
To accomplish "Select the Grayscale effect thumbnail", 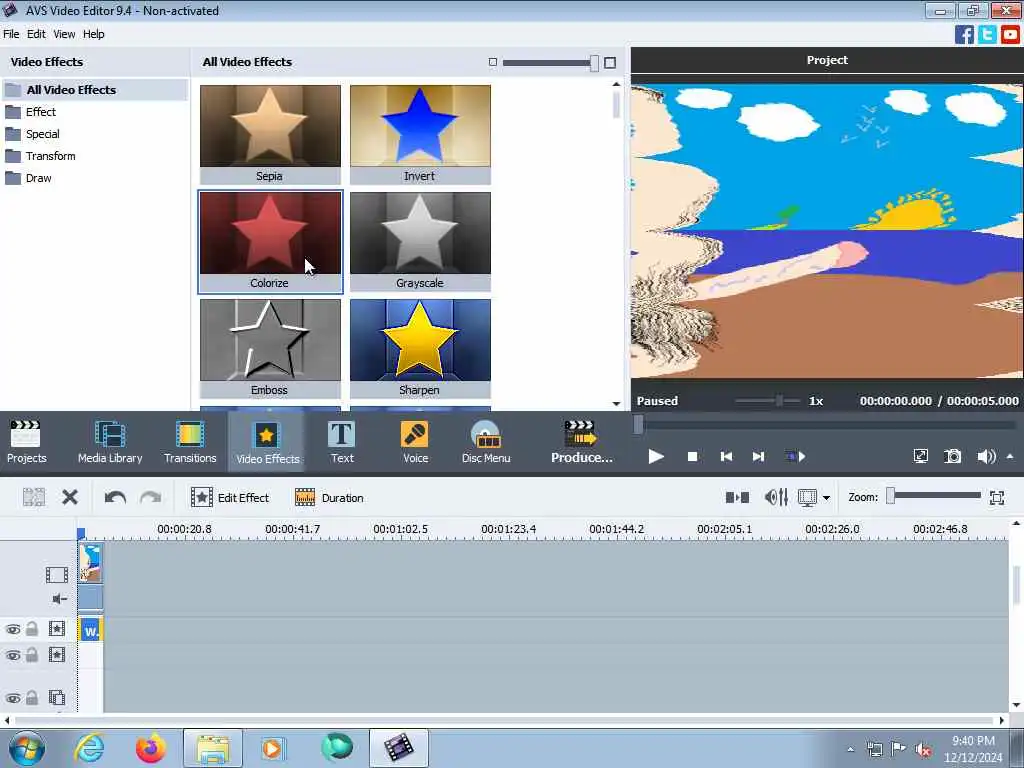I will pos(420,241).
